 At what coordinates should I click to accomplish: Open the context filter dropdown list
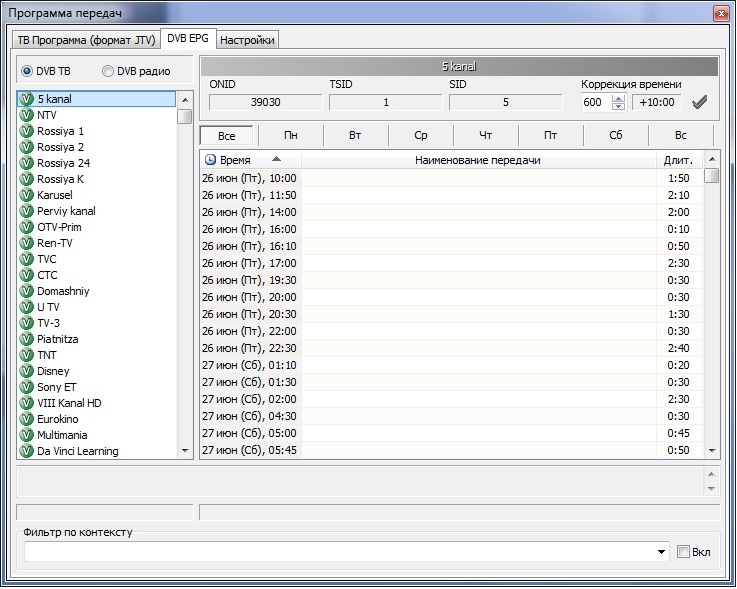tap(663, 552)
